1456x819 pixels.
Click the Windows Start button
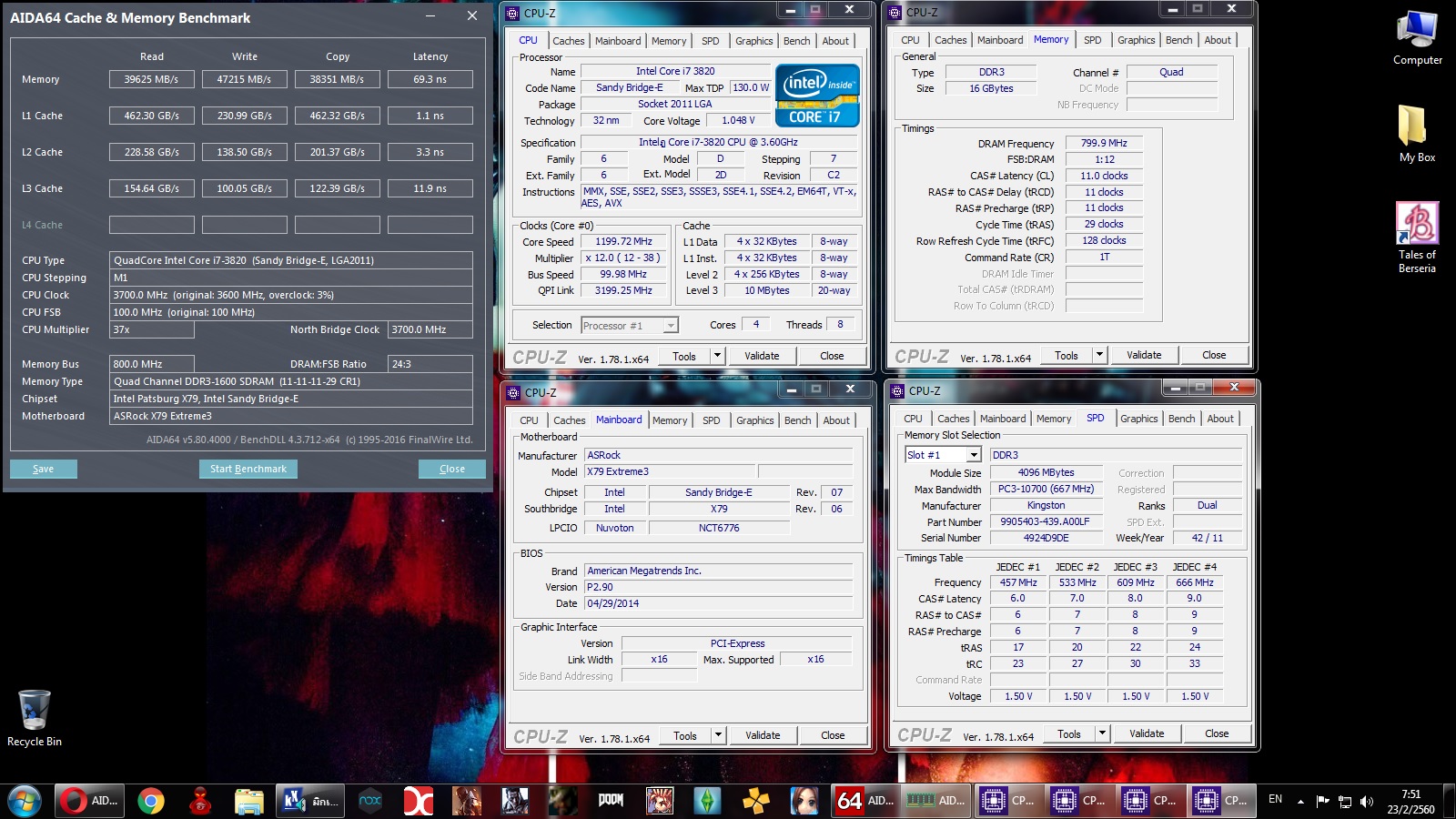(25, 801)
